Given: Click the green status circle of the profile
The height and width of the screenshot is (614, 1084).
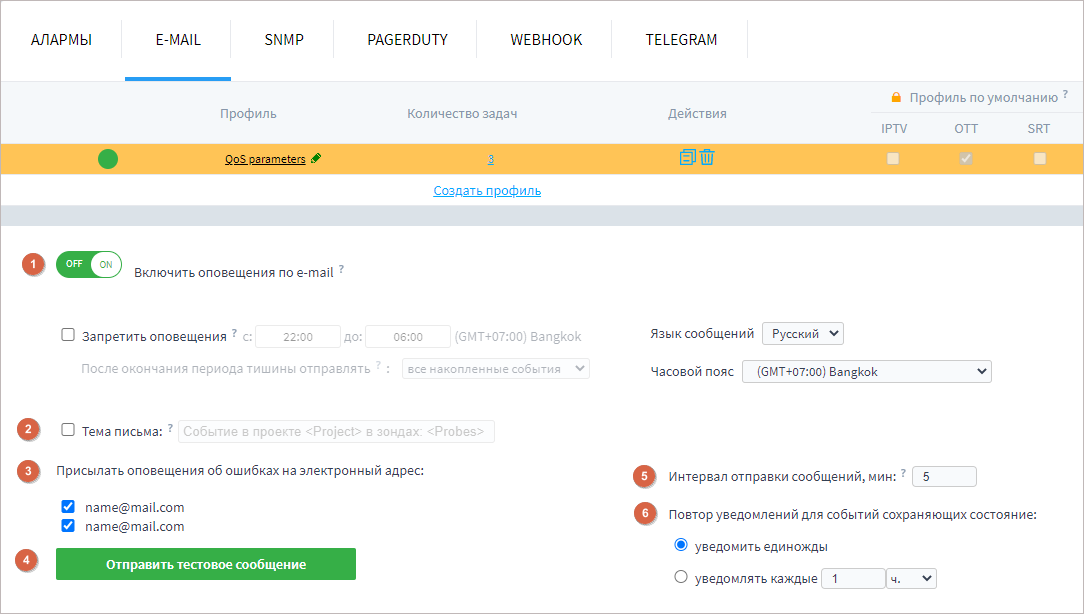Looking at the screenshot, I should [108, 158].
